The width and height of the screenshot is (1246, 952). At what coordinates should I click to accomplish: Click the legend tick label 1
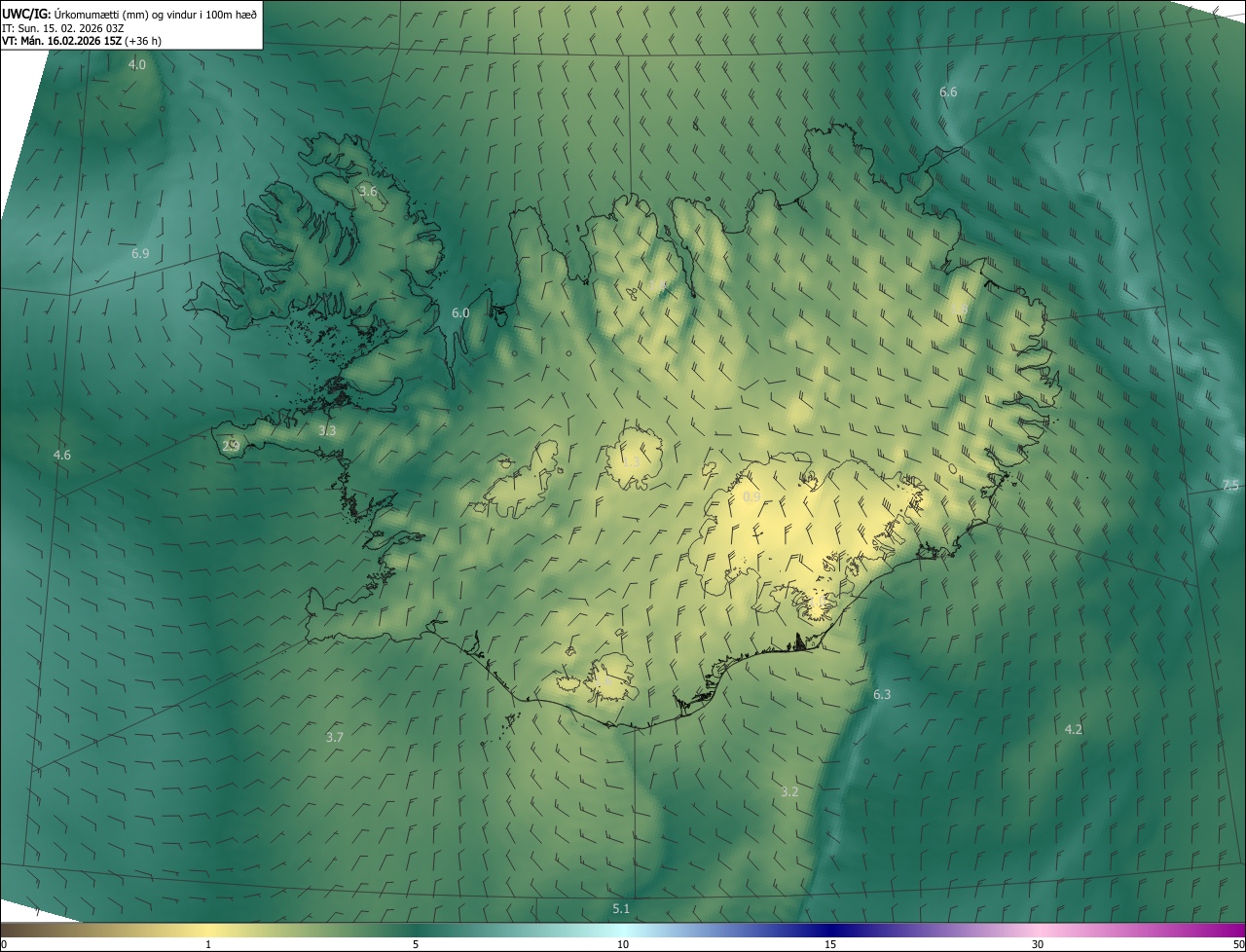point(208,944)
